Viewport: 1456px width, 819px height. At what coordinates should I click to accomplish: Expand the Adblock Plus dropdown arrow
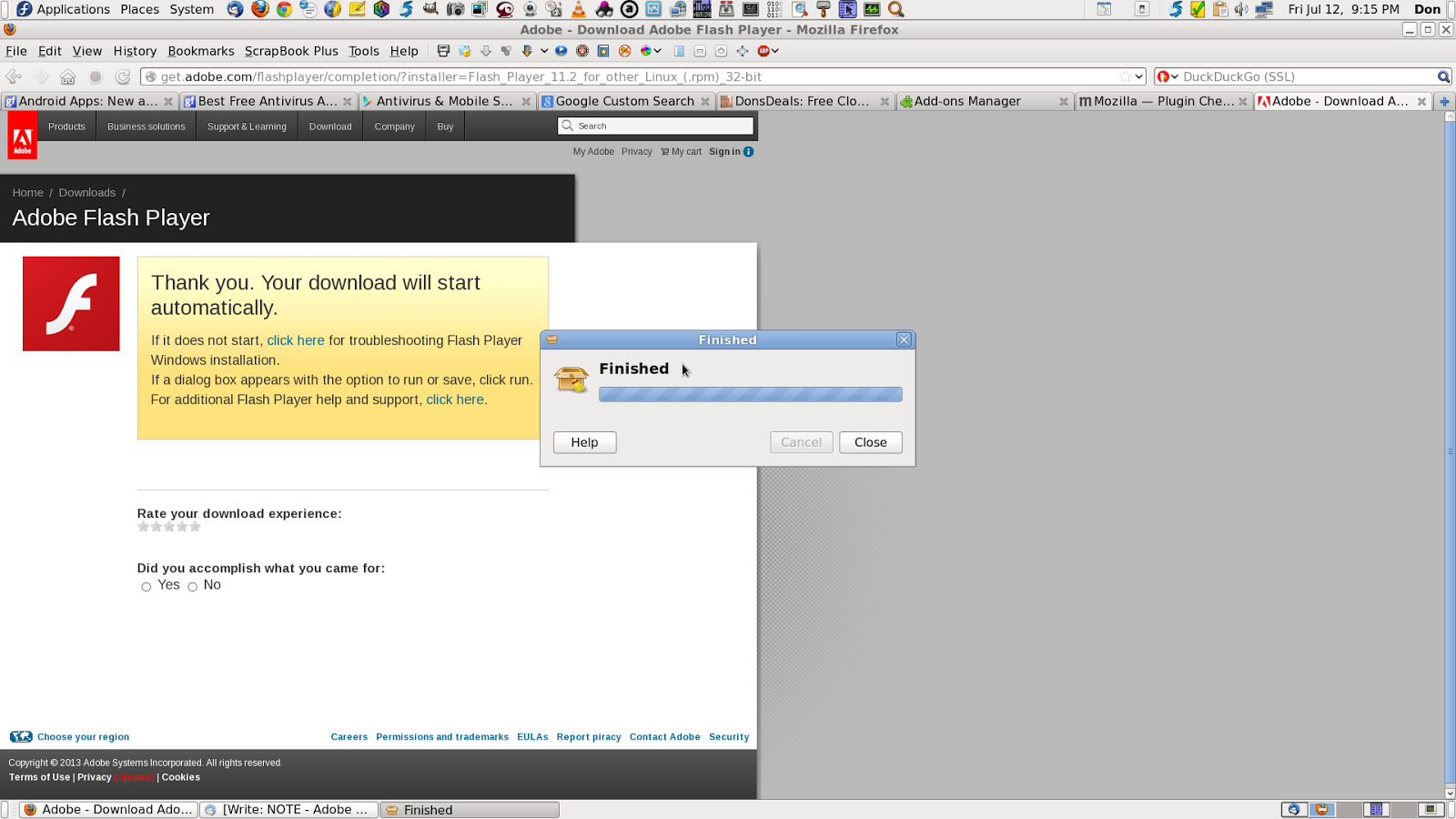(774, 51)
